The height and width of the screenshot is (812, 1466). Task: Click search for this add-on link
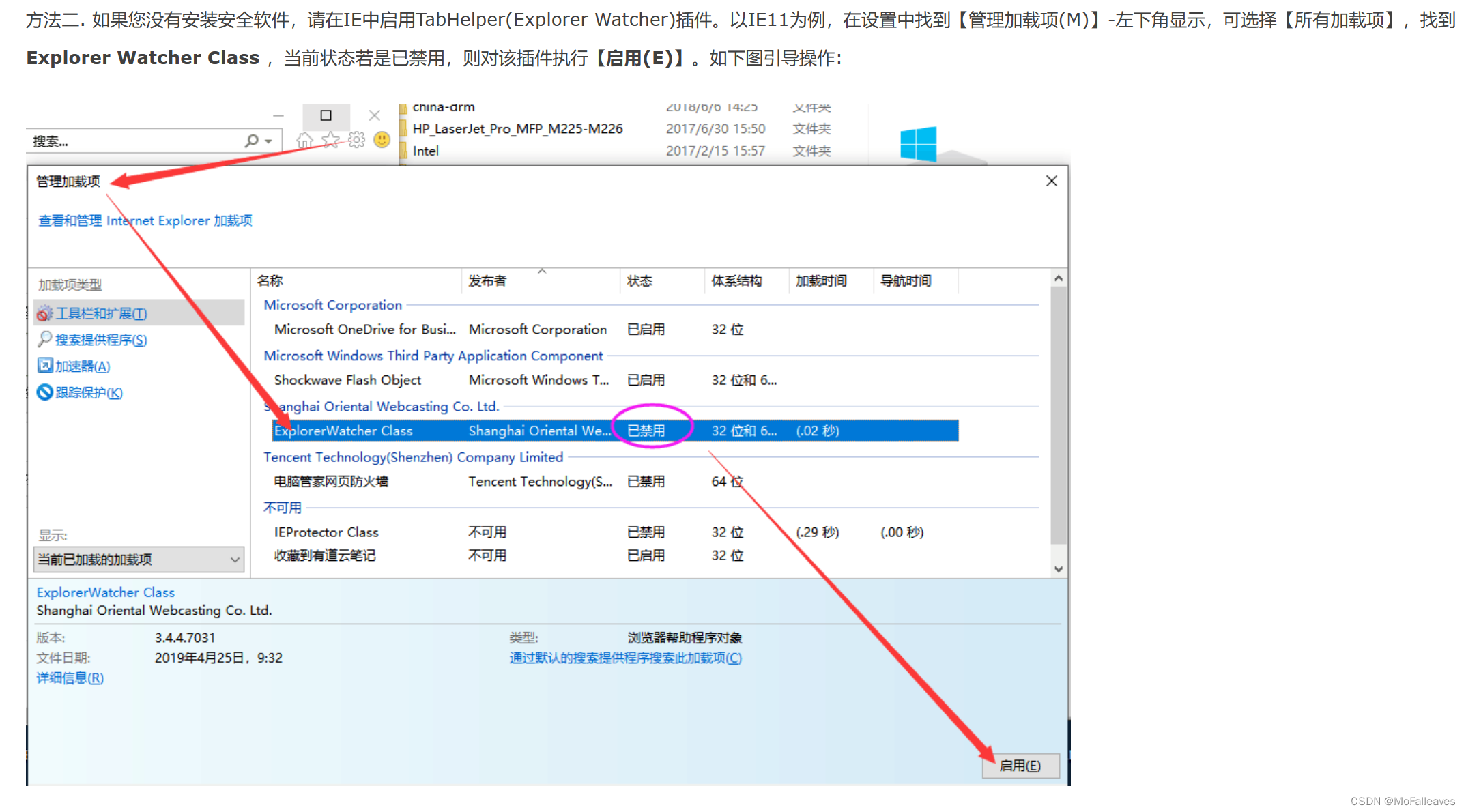tap(625, 658)
